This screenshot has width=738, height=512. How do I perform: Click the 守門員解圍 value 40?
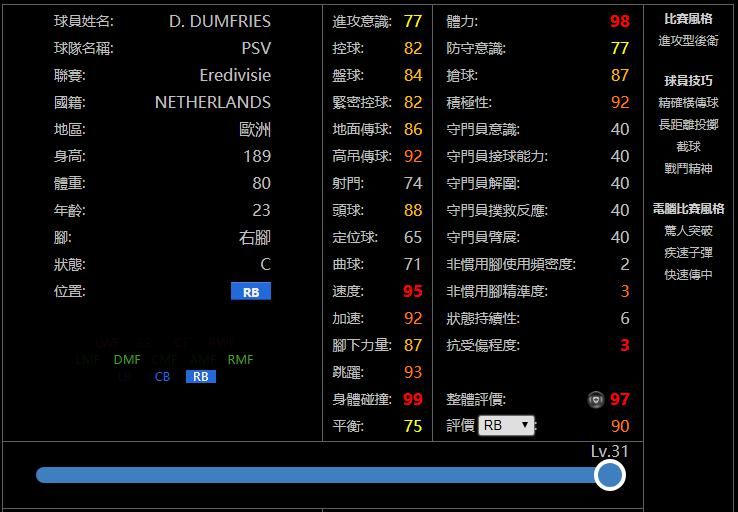click(x=619, y=183)
